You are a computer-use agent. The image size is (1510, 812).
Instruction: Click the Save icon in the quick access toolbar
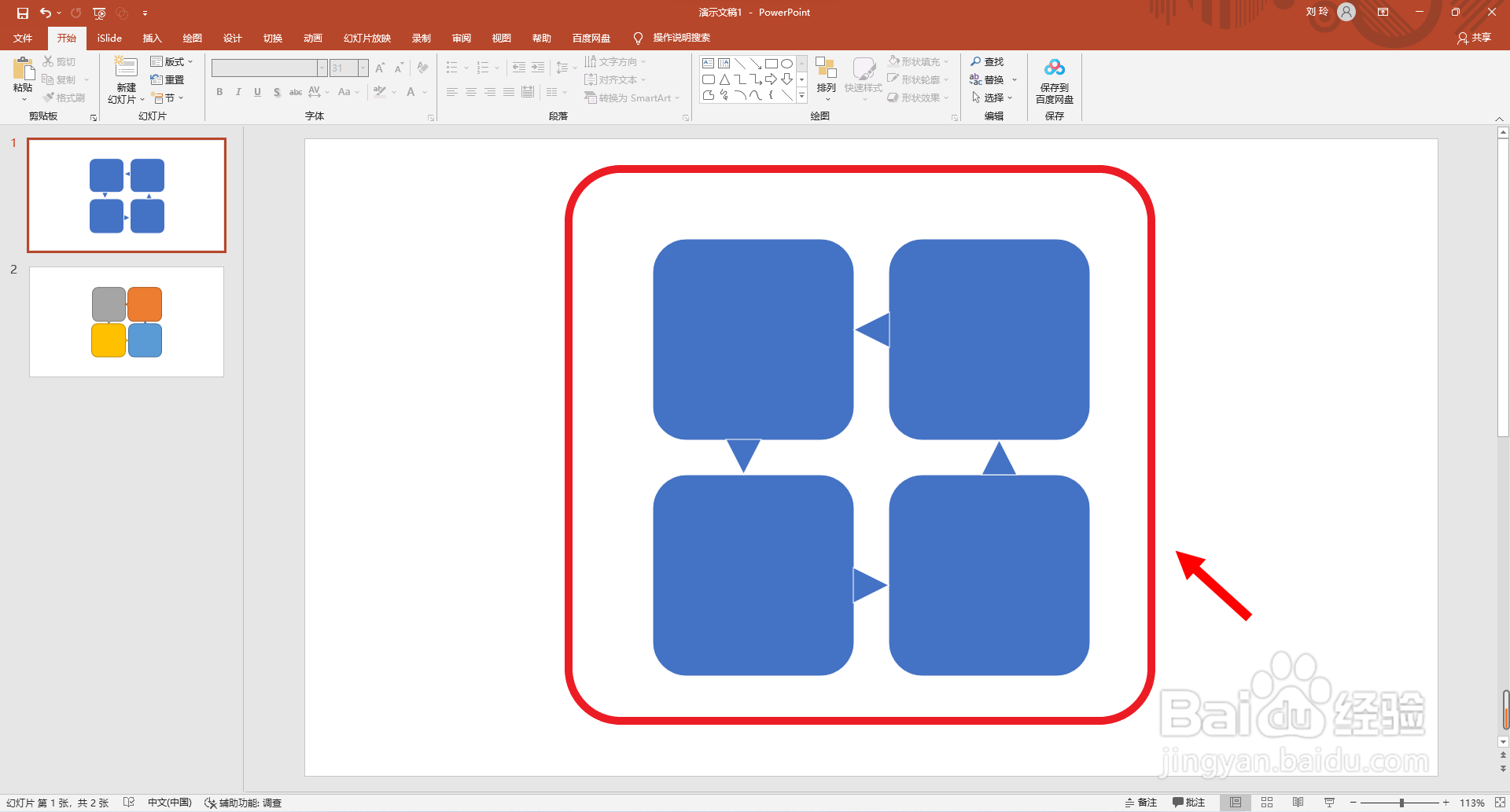(23, 13)
